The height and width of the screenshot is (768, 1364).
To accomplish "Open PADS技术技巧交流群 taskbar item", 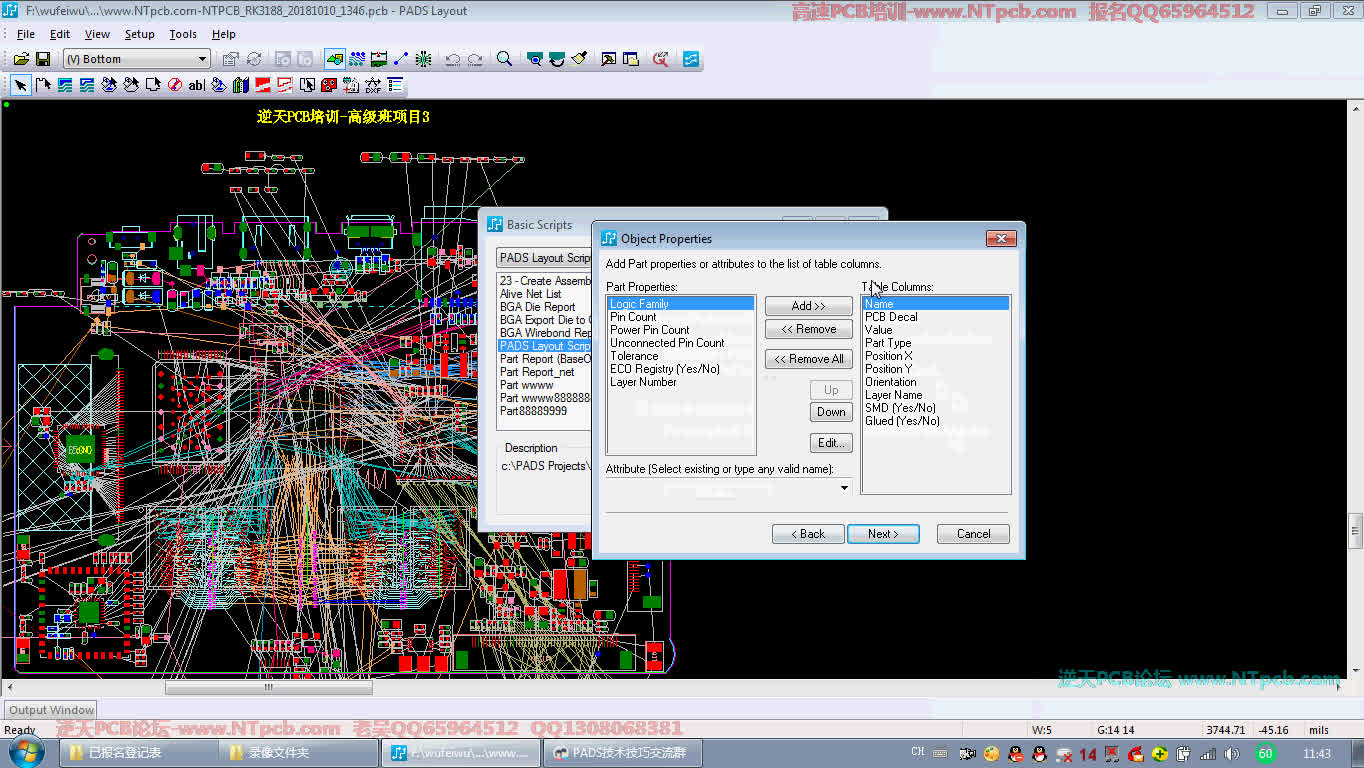I will click(x=622, y=753).
